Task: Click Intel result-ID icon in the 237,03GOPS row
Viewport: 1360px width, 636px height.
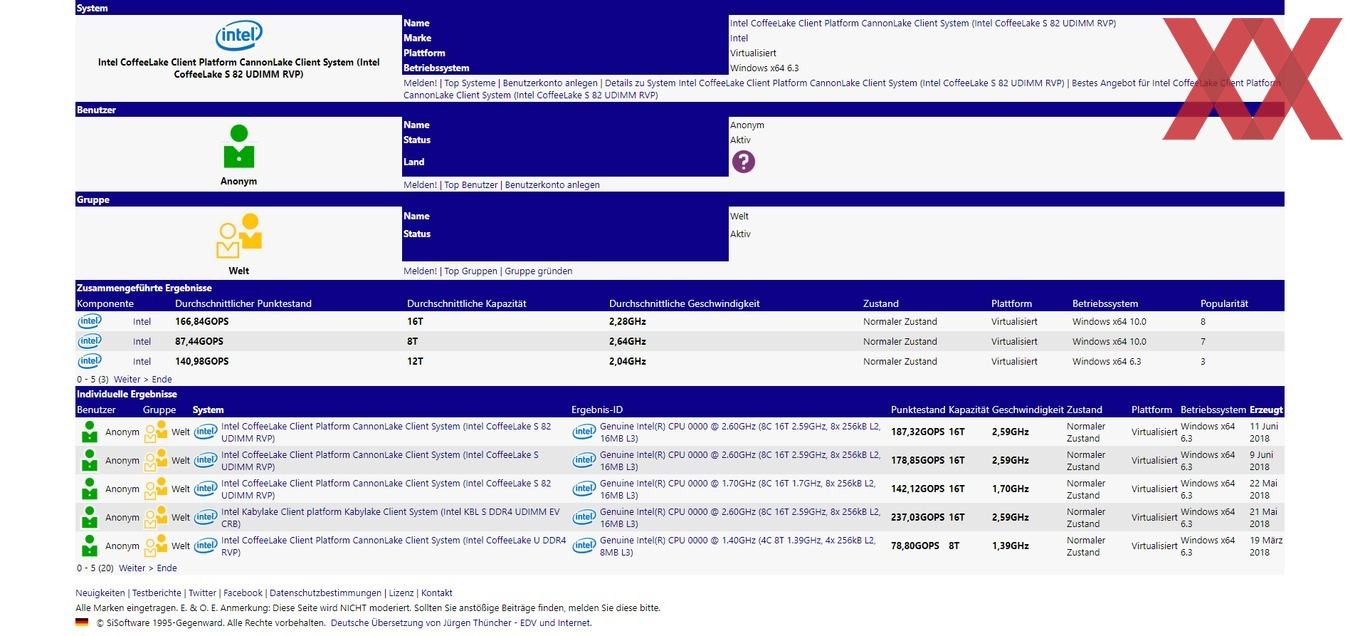Action: point(584,517)
